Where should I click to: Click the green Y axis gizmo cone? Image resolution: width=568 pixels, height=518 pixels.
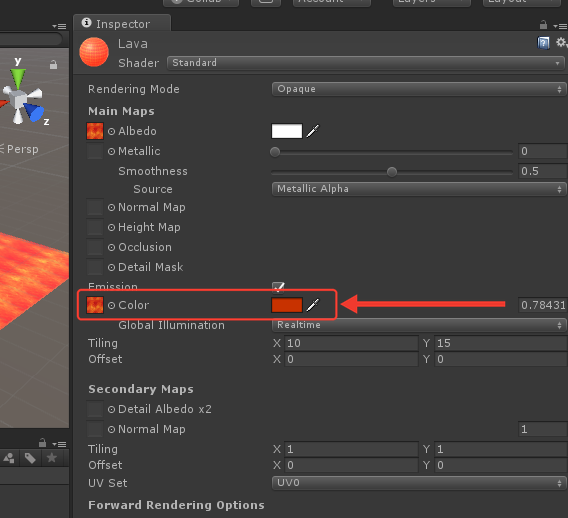click(18, 78)
